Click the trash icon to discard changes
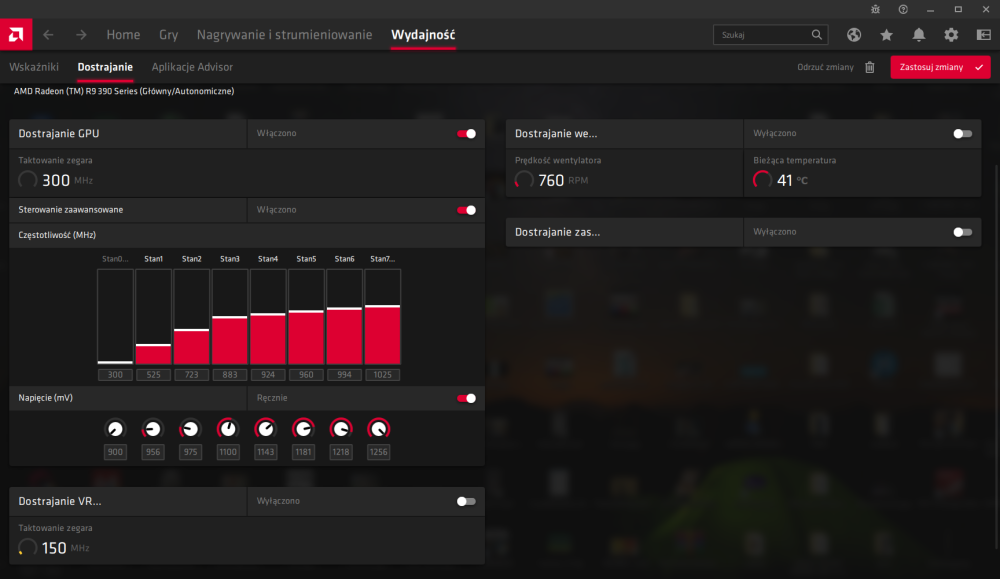 [x=869, y=67]
